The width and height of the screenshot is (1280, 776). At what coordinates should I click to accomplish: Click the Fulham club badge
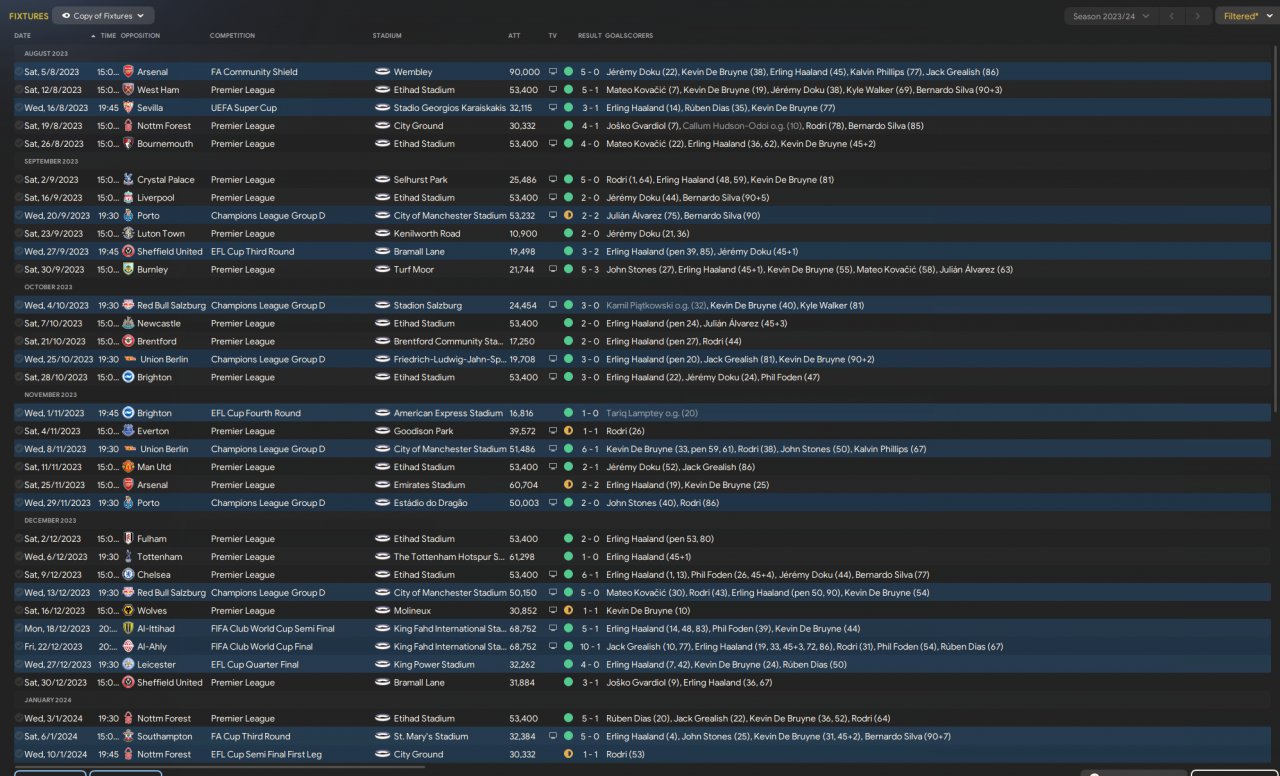[128, 539]
